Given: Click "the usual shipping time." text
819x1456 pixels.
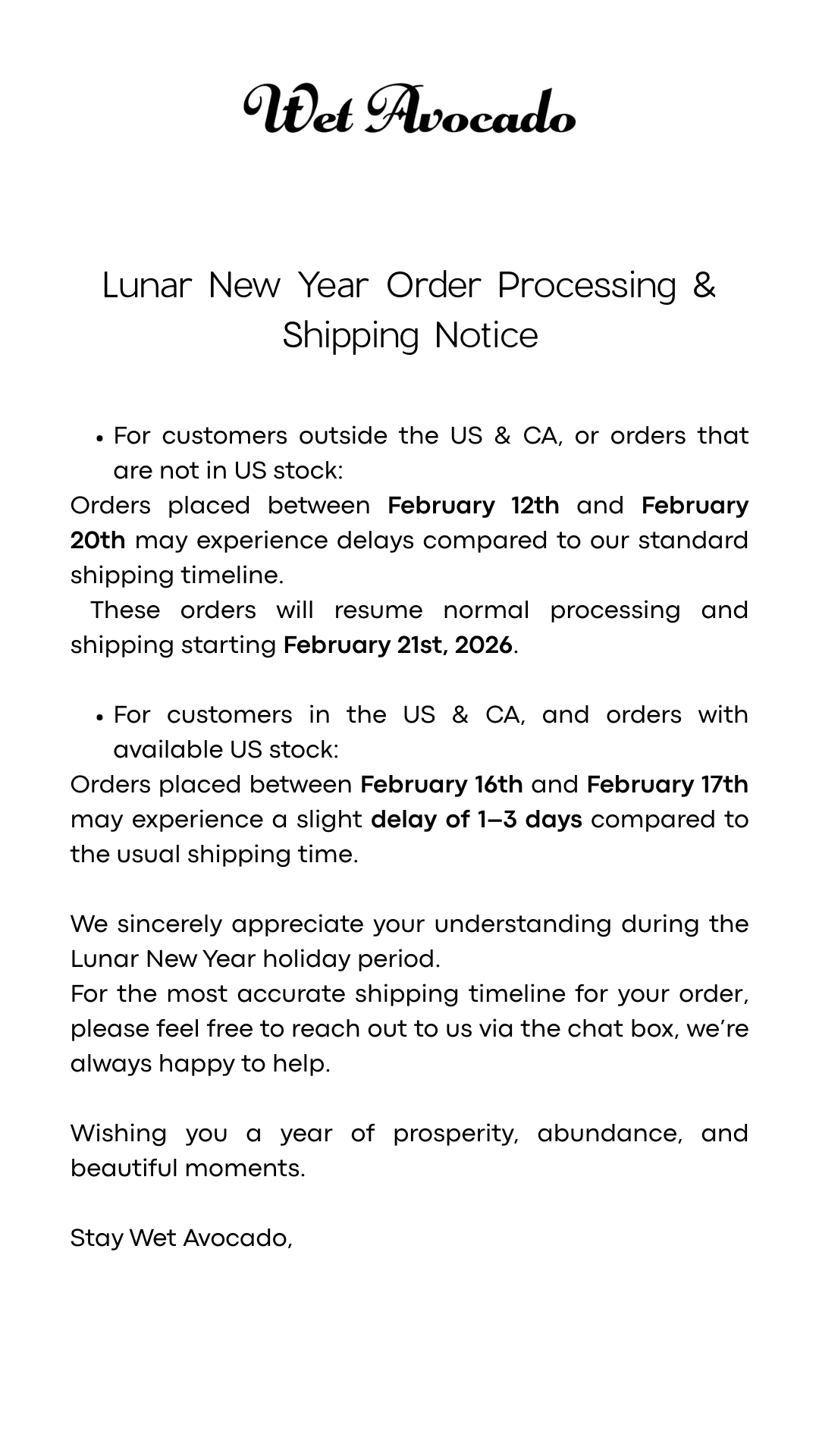Looking at the screenshot, I should pos(214,854).
